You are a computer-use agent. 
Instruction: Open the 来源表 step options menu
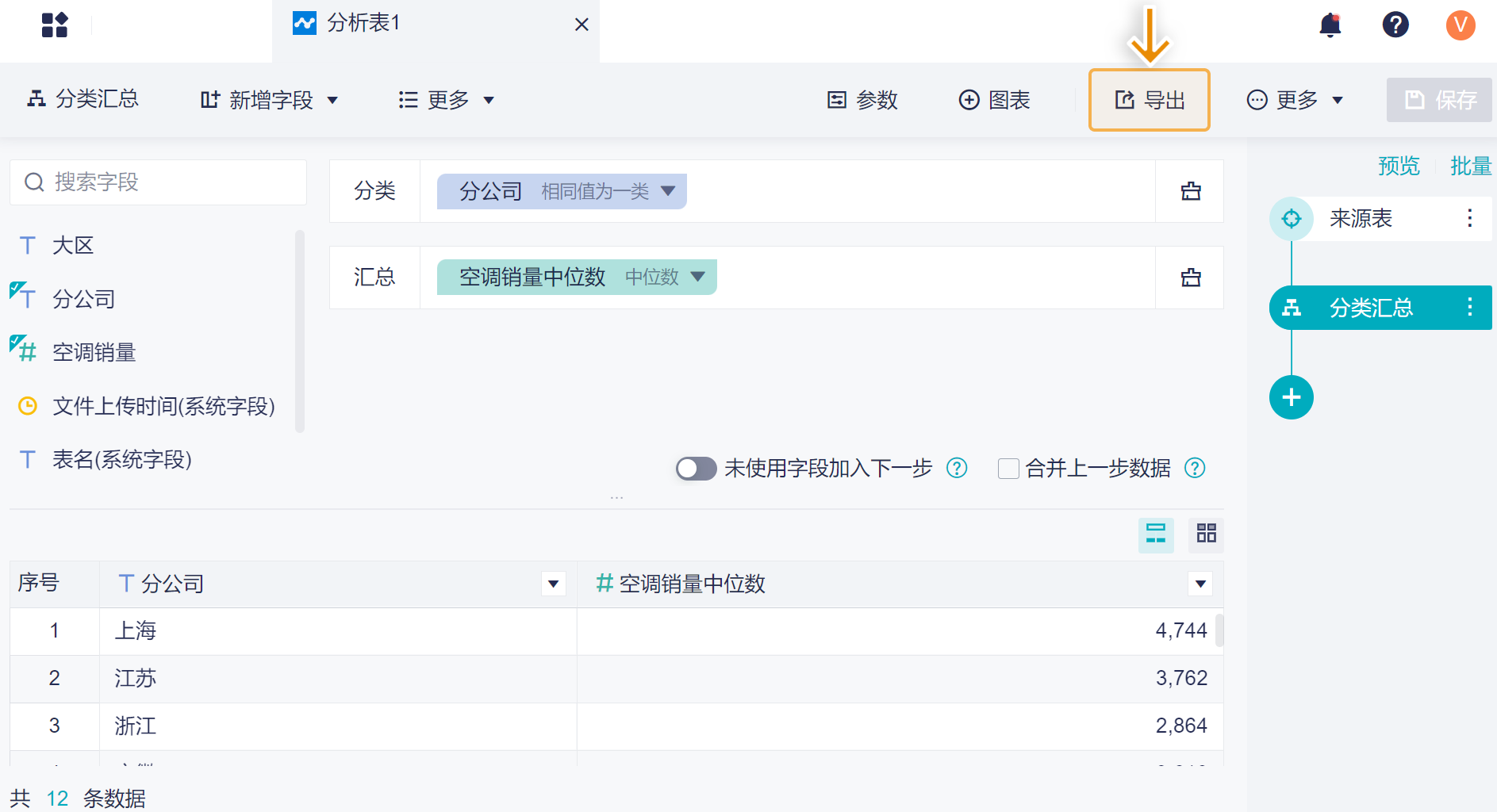click(x=1469, y=218)
